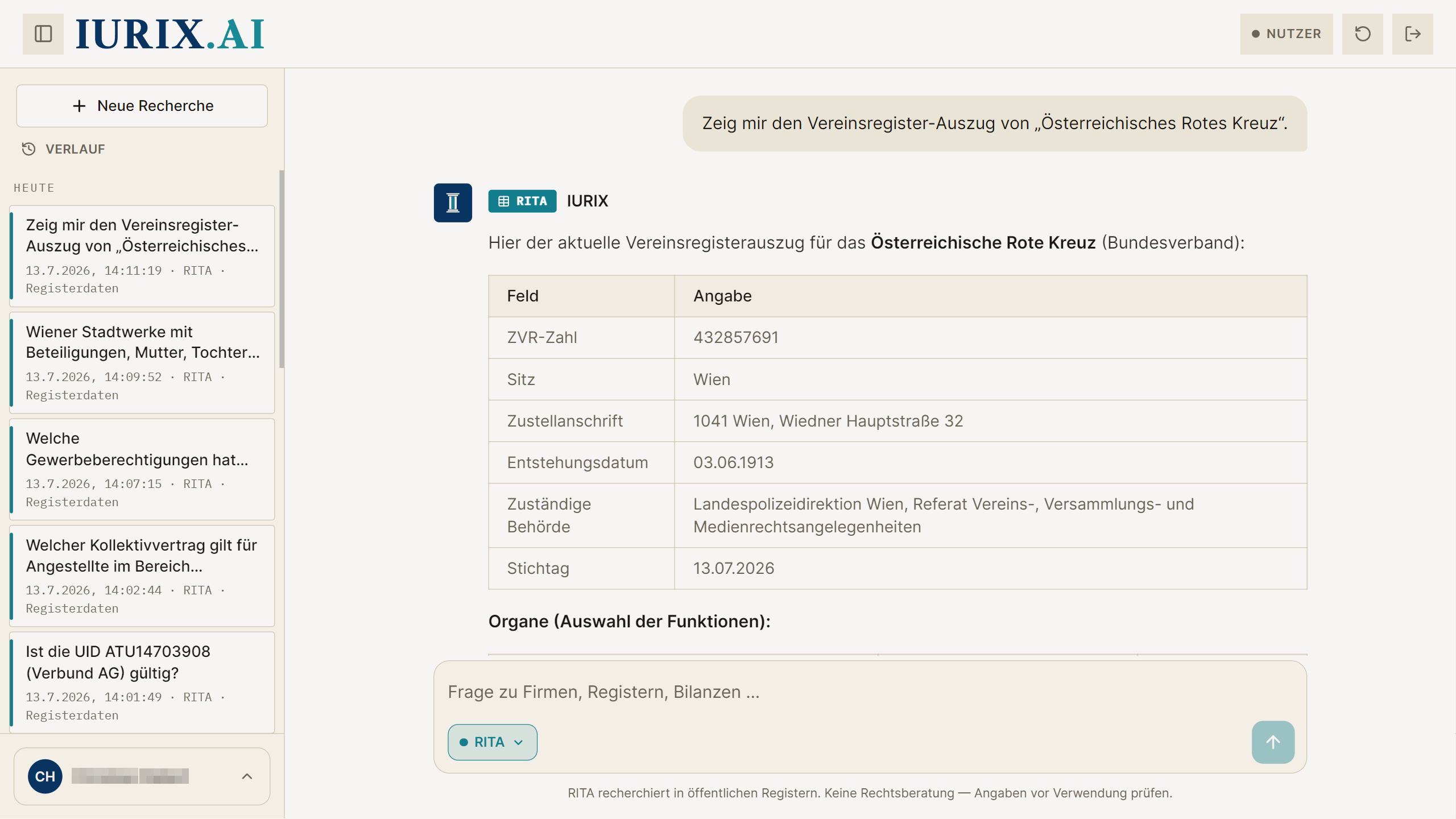Click the Stichtag value 13.07.2026

(x=734, y=569)
